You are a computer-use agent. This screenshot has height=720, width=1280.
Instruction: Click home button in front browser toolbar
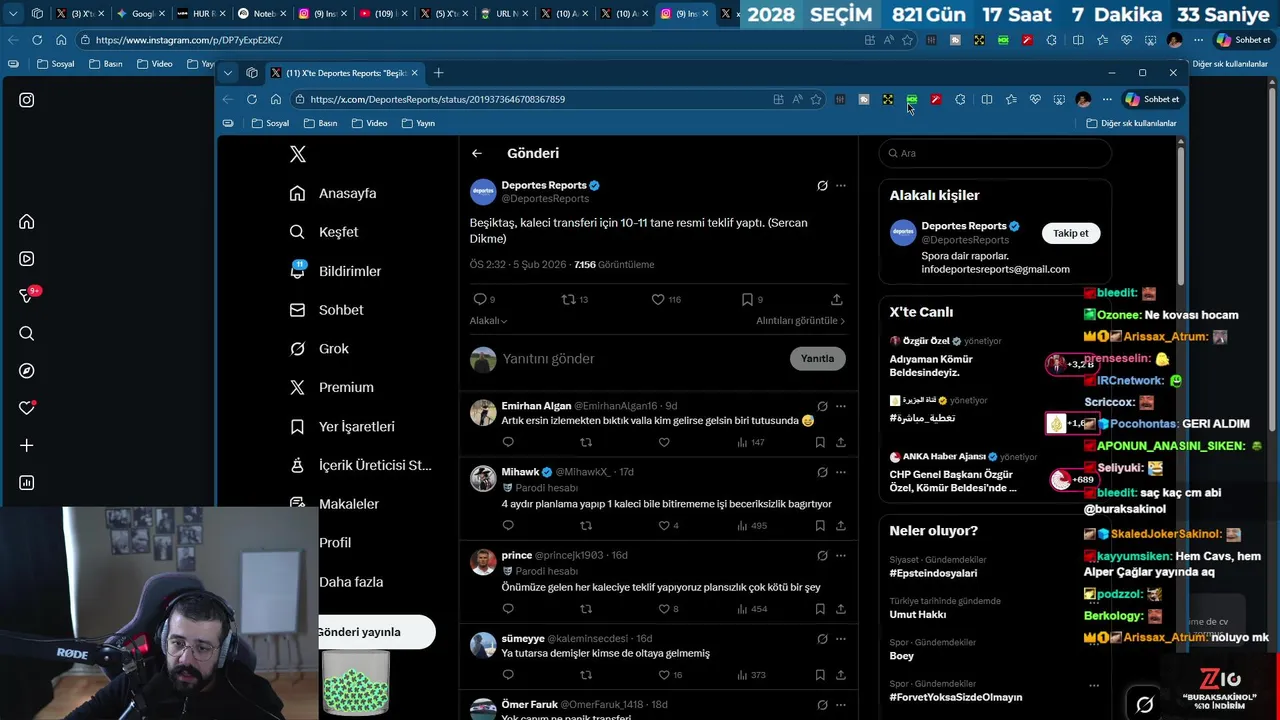tap(276, 99)
